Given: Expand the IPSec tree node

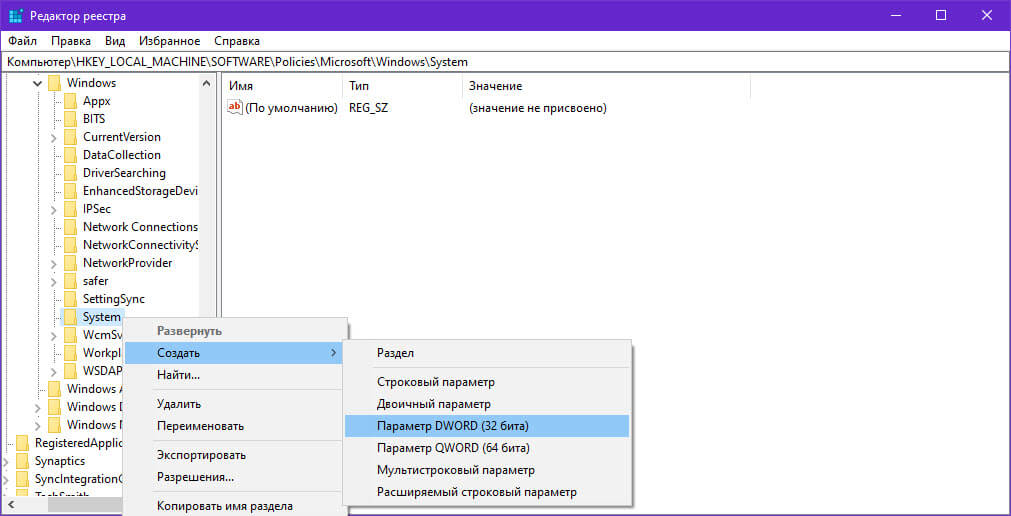Looking at the screenshot, I should 54,210.
